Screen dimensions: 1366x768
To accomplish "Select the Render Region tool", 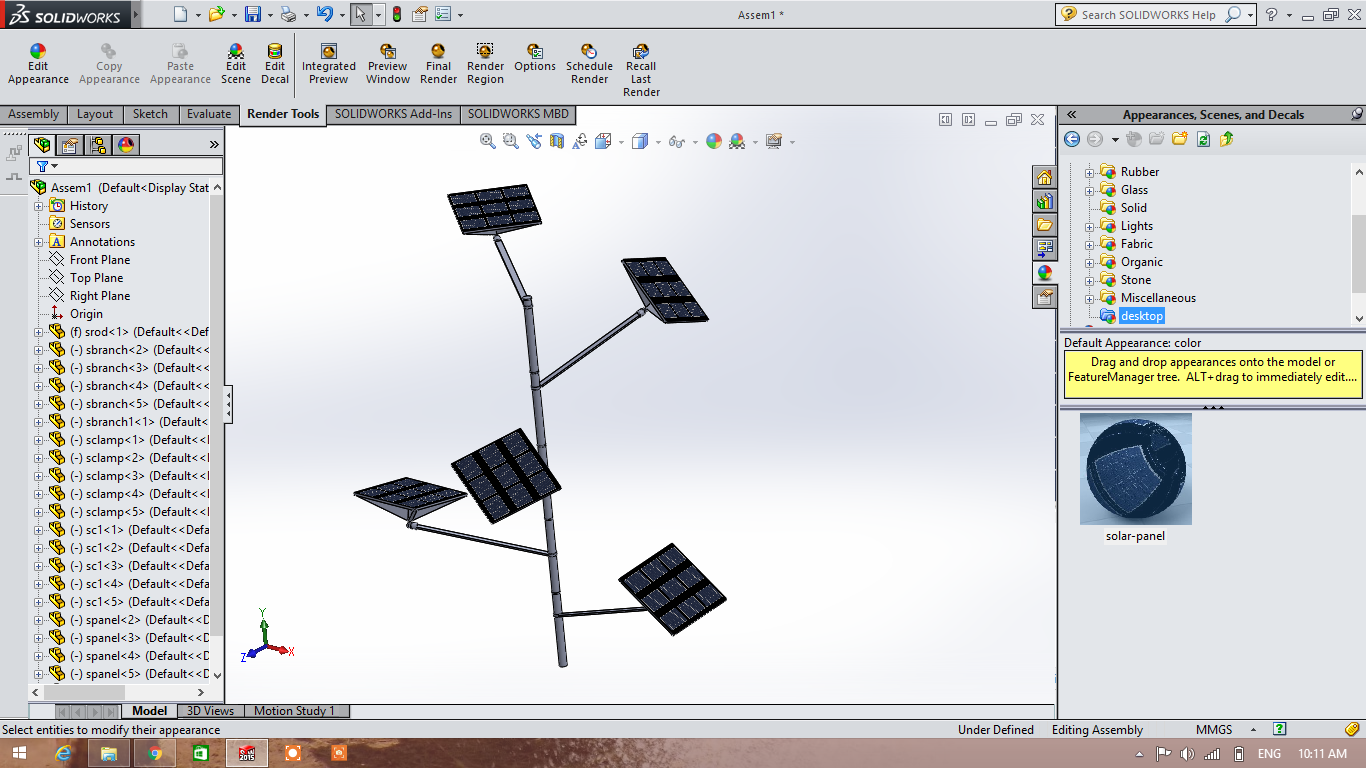I will [485, 64].
